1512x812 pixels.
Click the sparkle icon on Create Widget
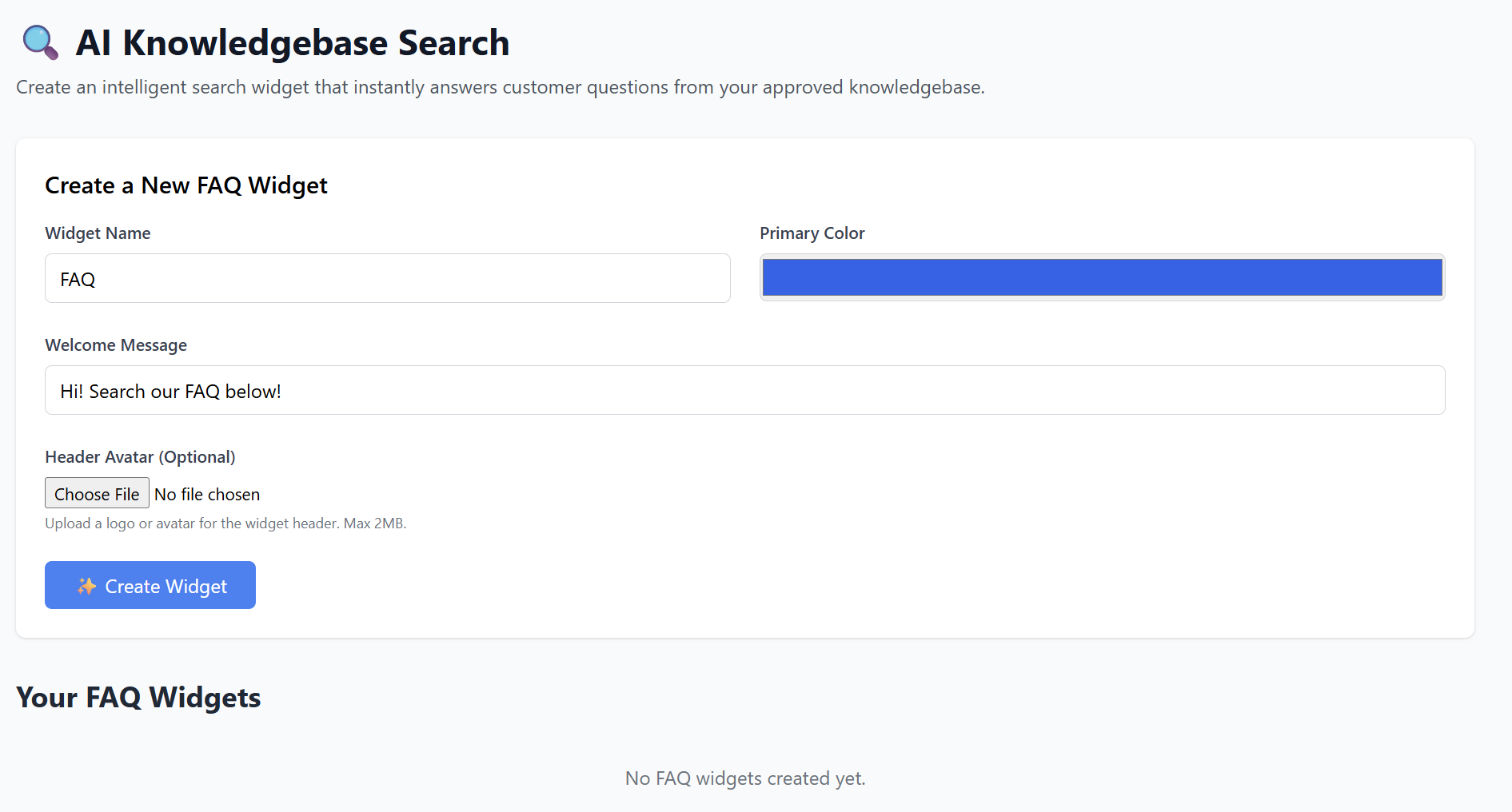pos(86,586)
